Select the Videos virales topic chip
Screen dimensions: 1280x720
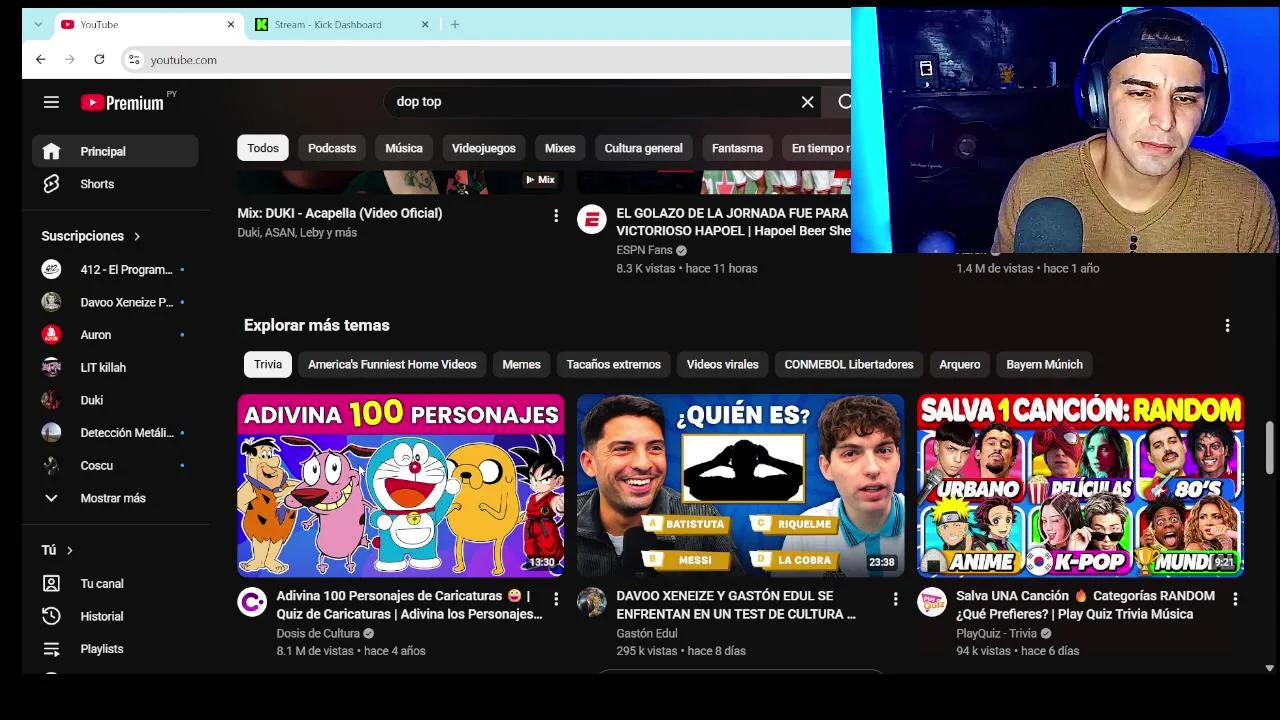click(722, 364)
